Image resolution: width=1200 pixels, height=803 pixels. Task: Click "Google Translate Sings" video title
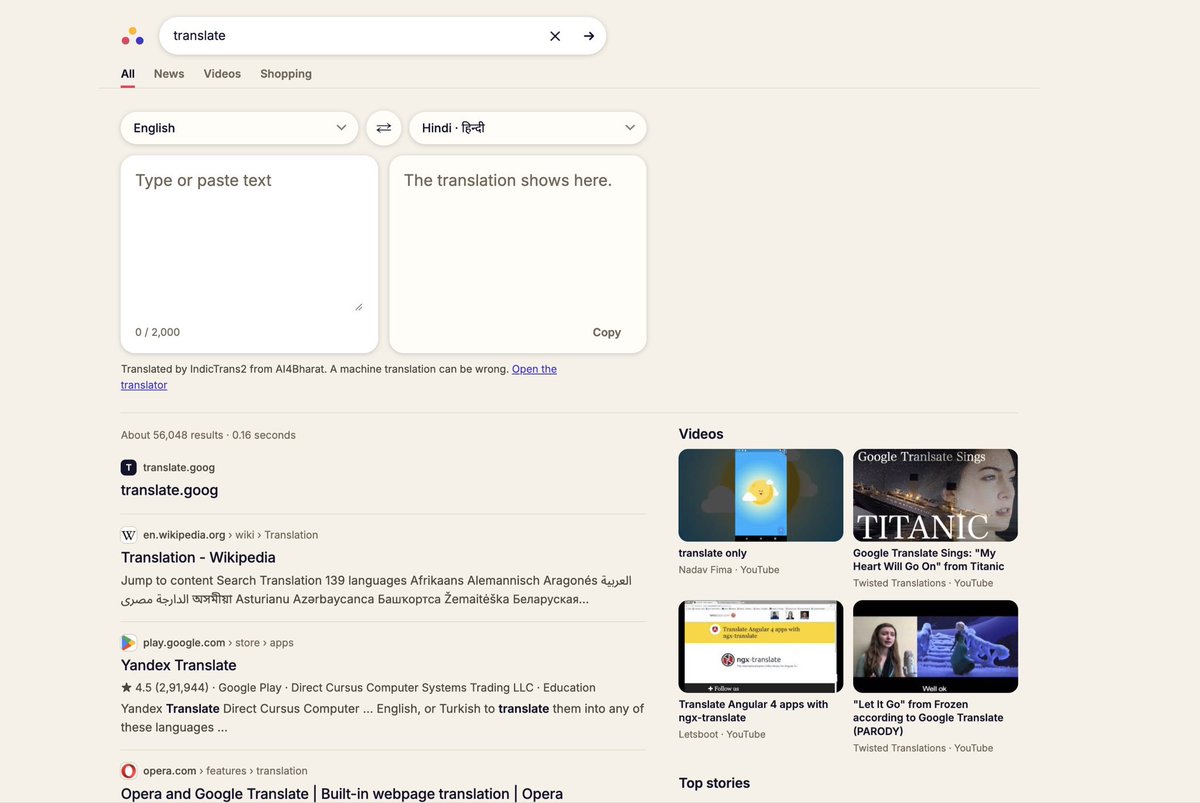coord(929,560)
